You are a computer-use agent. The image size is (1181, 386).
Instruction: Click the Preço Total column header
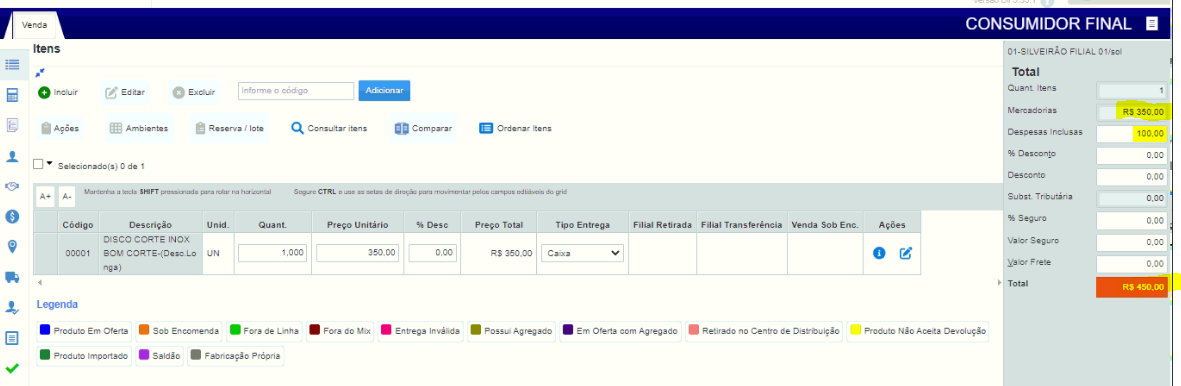point(499,225)
